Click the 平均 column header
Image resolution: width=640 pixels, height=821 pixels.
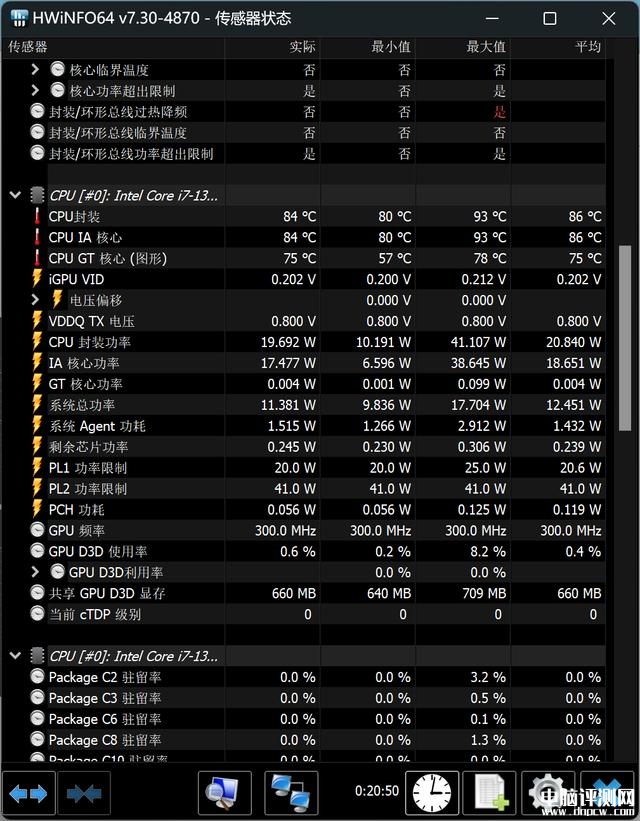(x=558, y=47)
